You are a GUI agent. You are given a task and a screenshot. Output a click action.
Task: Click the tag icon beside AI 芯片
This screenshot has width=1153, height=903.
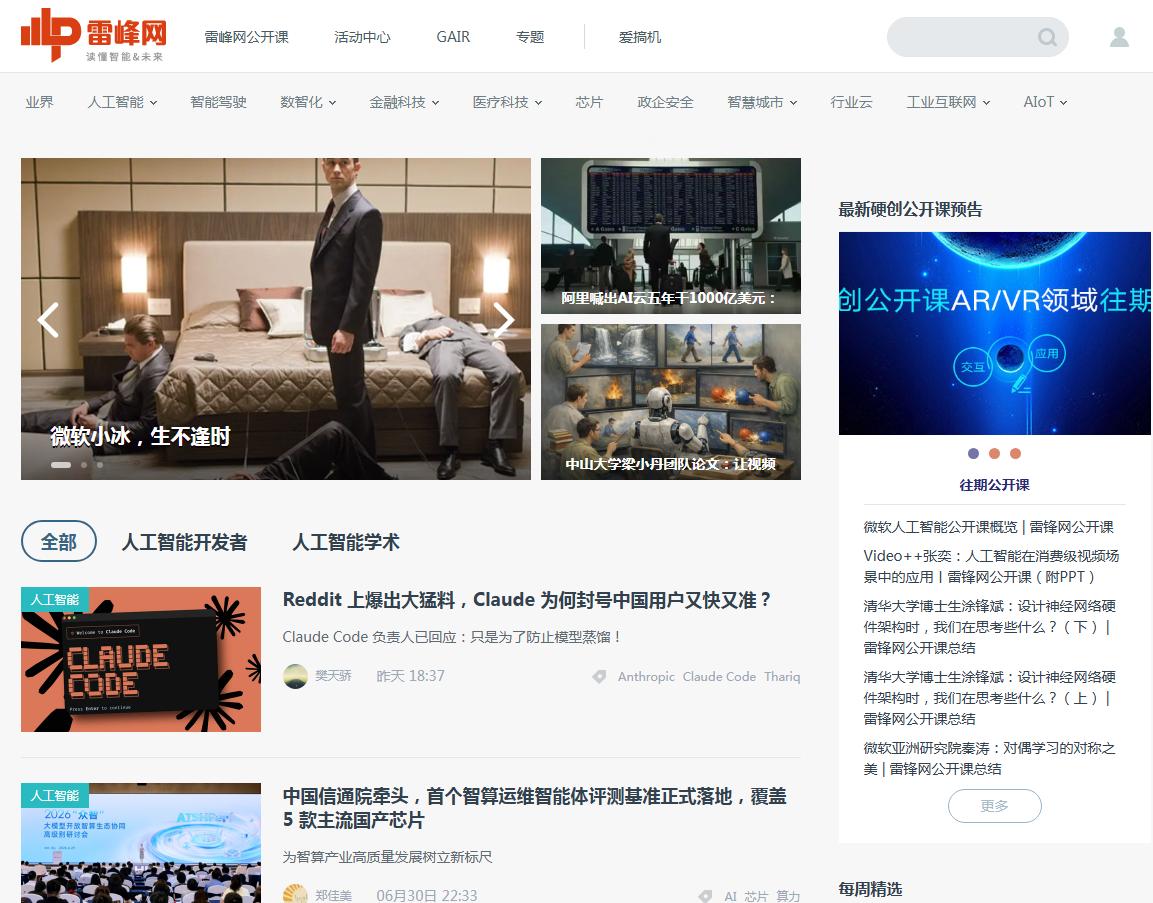pyautogui.click(x=705, y=896)
